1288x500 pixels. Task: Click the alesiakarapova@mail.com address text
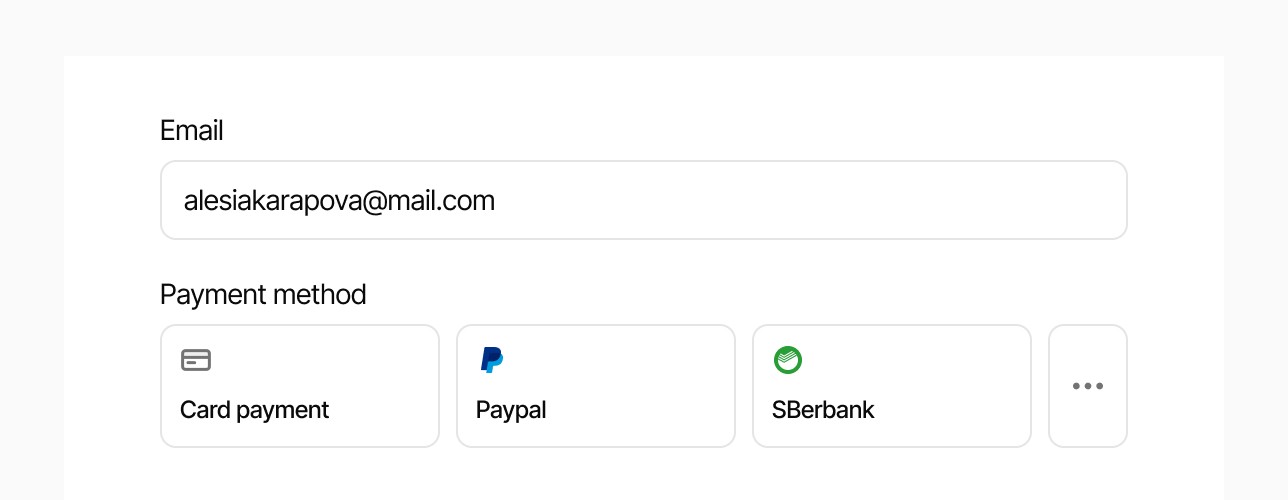point(339,201)
